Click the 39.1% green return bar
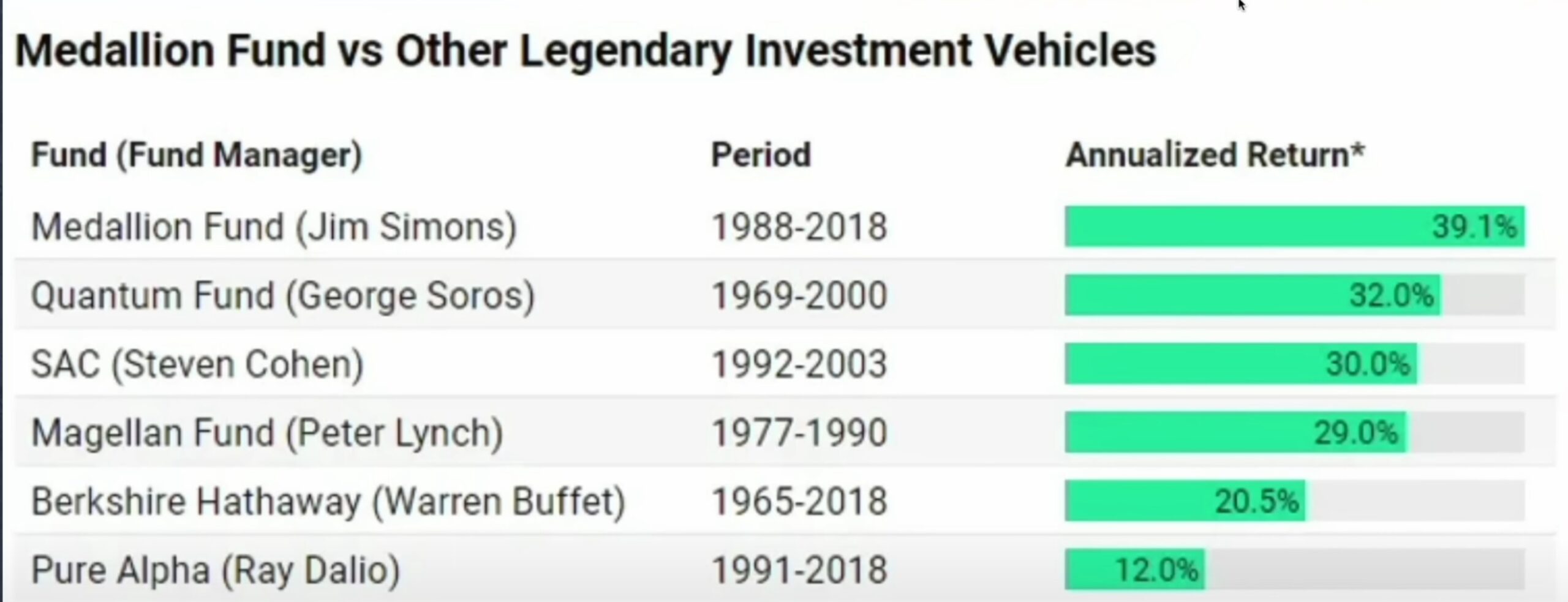This screenshot has height=602, width=1568. click(1294, 227)
